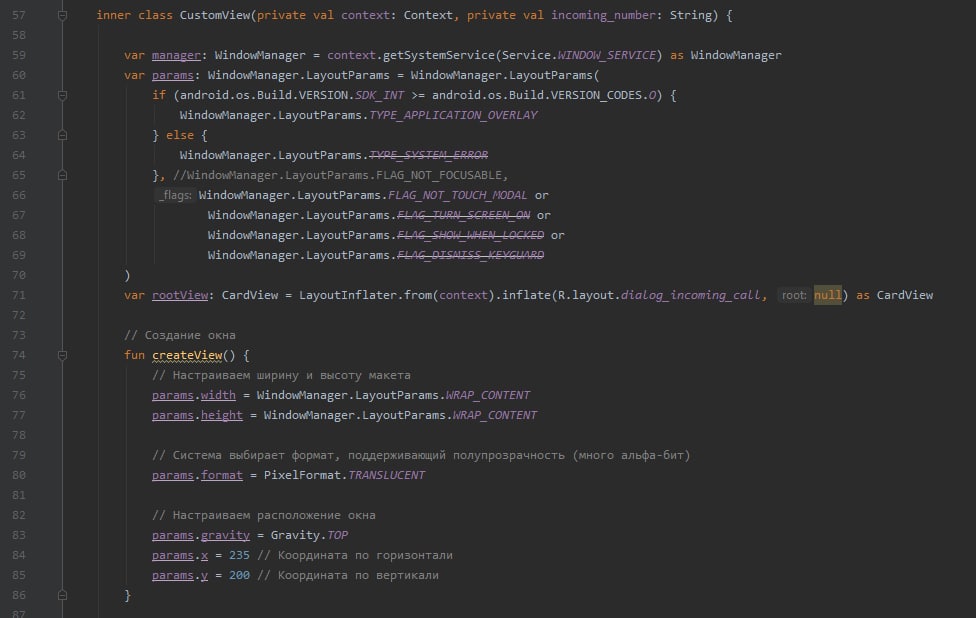Click the format property on line 80

tap(222, 475)
